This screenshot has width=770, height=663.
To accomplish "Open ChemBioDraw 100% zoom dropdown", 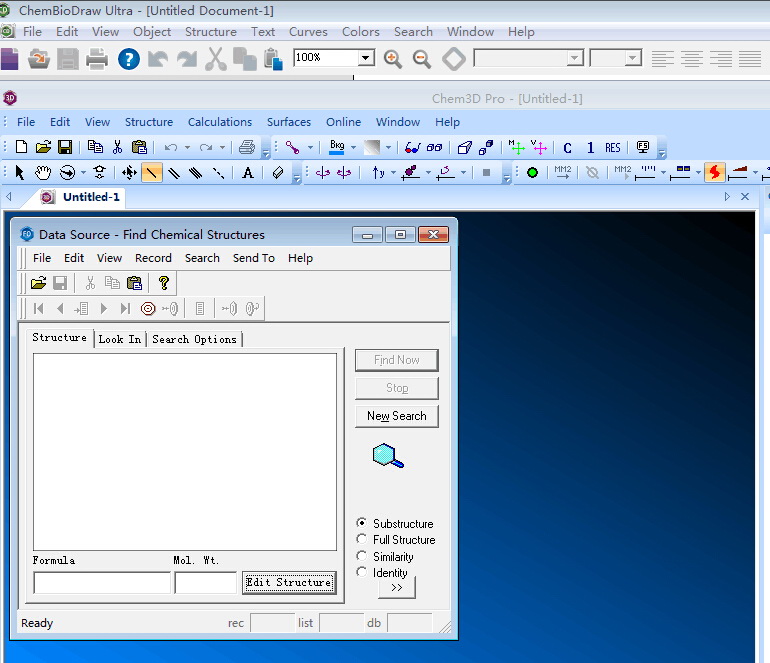I will 365,58.
